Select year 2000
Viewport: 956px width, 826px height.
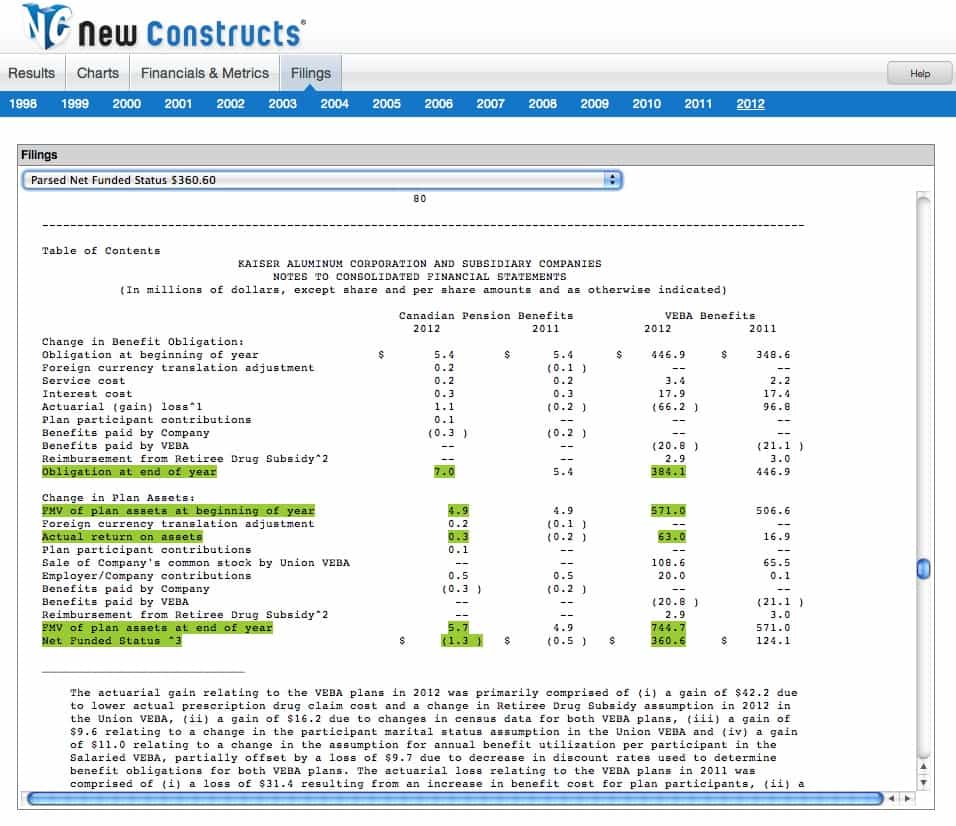tap(127, 104)
